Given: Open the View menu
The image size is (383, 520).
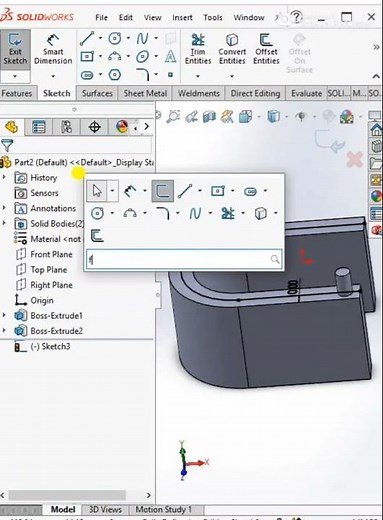Looking at the screenshot, I should (153, 17).
